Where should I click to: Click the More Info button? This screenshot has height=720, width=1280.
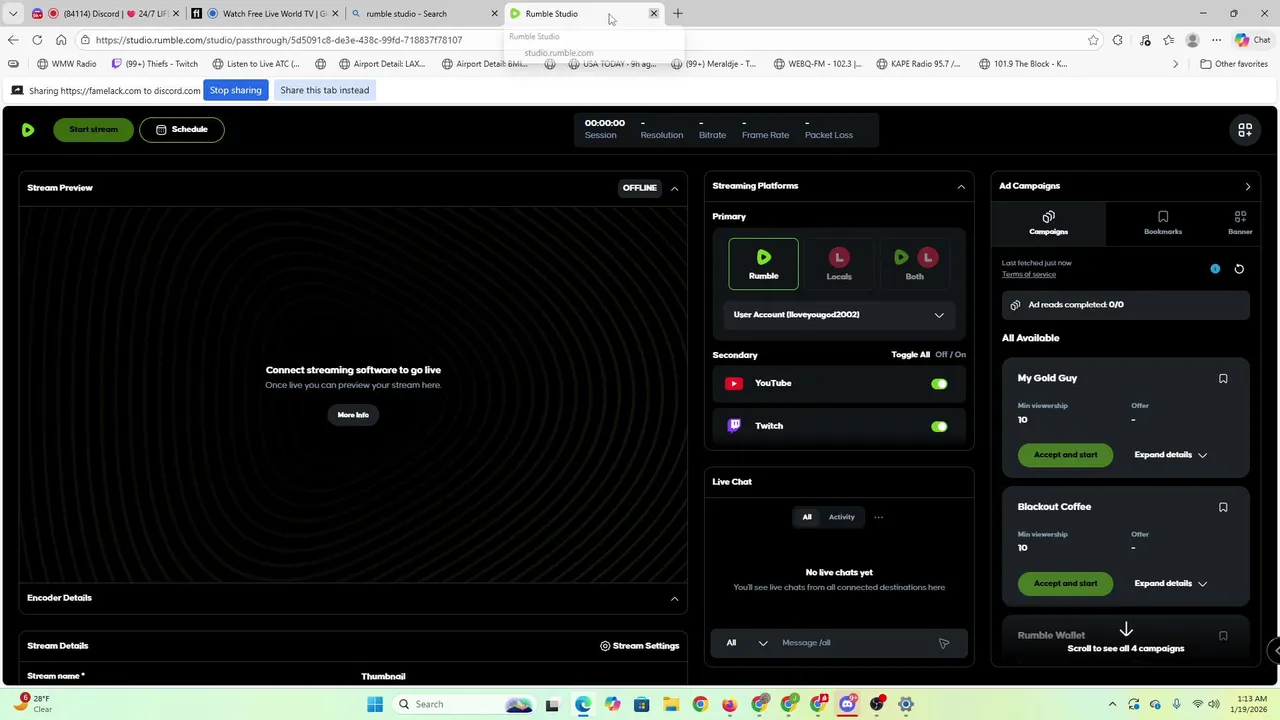click(x=353, y=415)
